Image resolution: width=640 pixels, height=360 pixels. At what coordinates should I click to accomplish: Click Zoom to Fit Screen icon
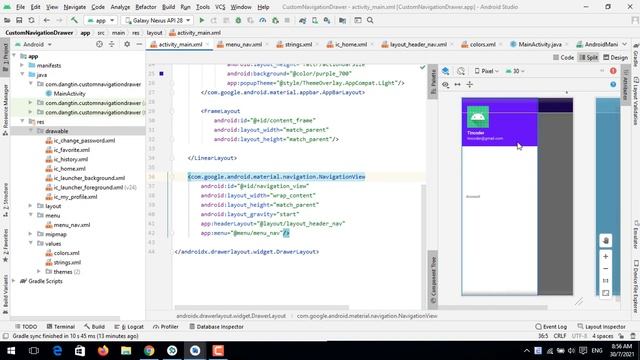click(x=606, y=293)
